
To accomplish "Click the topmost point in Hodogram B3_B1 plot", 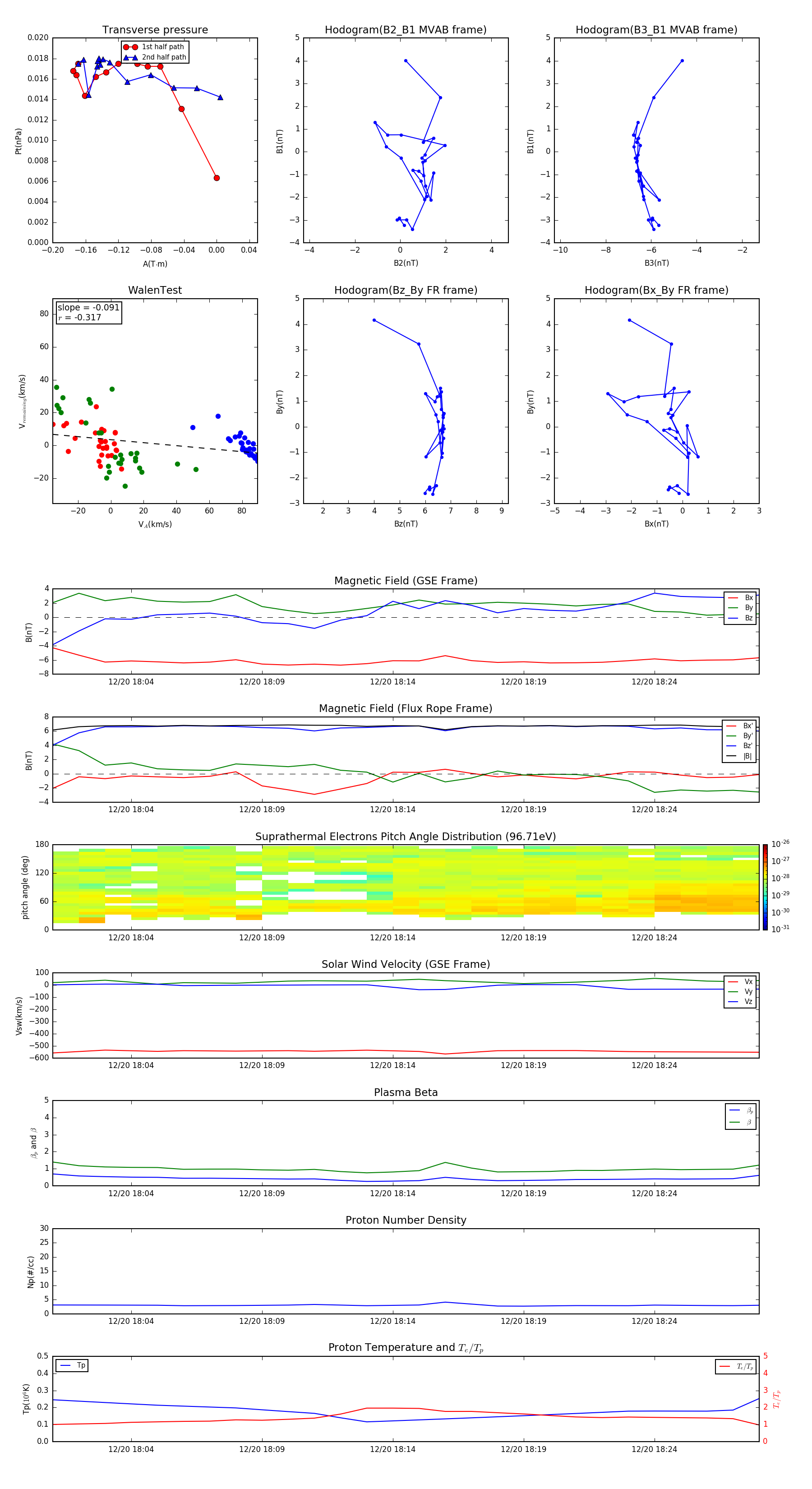I will pos(682,61).
